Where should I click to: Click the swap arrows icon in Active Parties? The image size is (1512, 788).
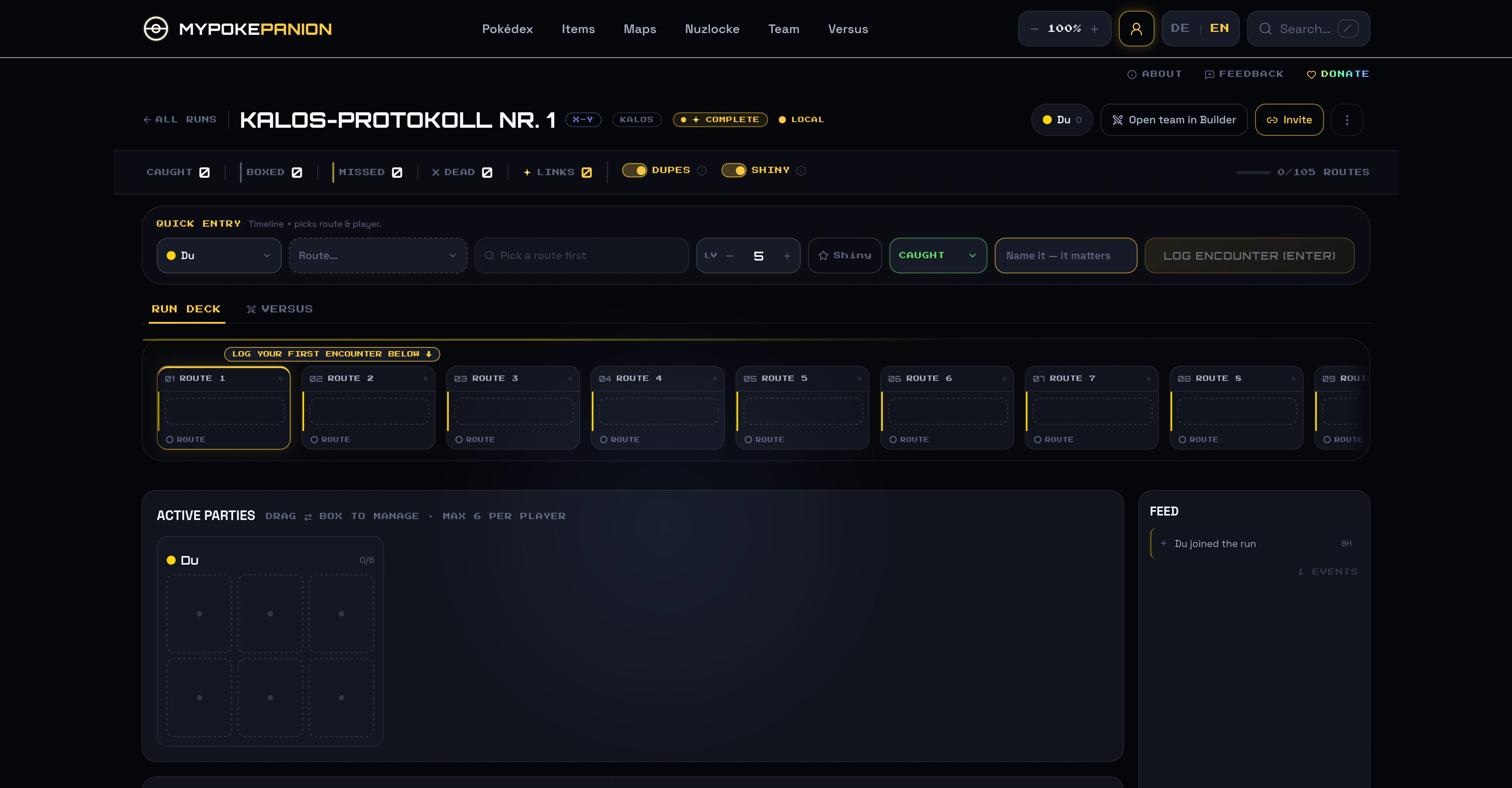click(308, 517)
